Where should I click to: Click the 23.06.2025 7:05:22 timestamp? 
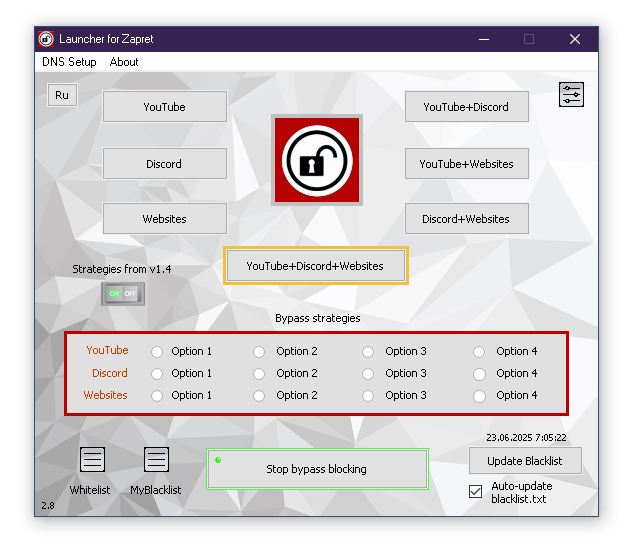pos(526,437)
